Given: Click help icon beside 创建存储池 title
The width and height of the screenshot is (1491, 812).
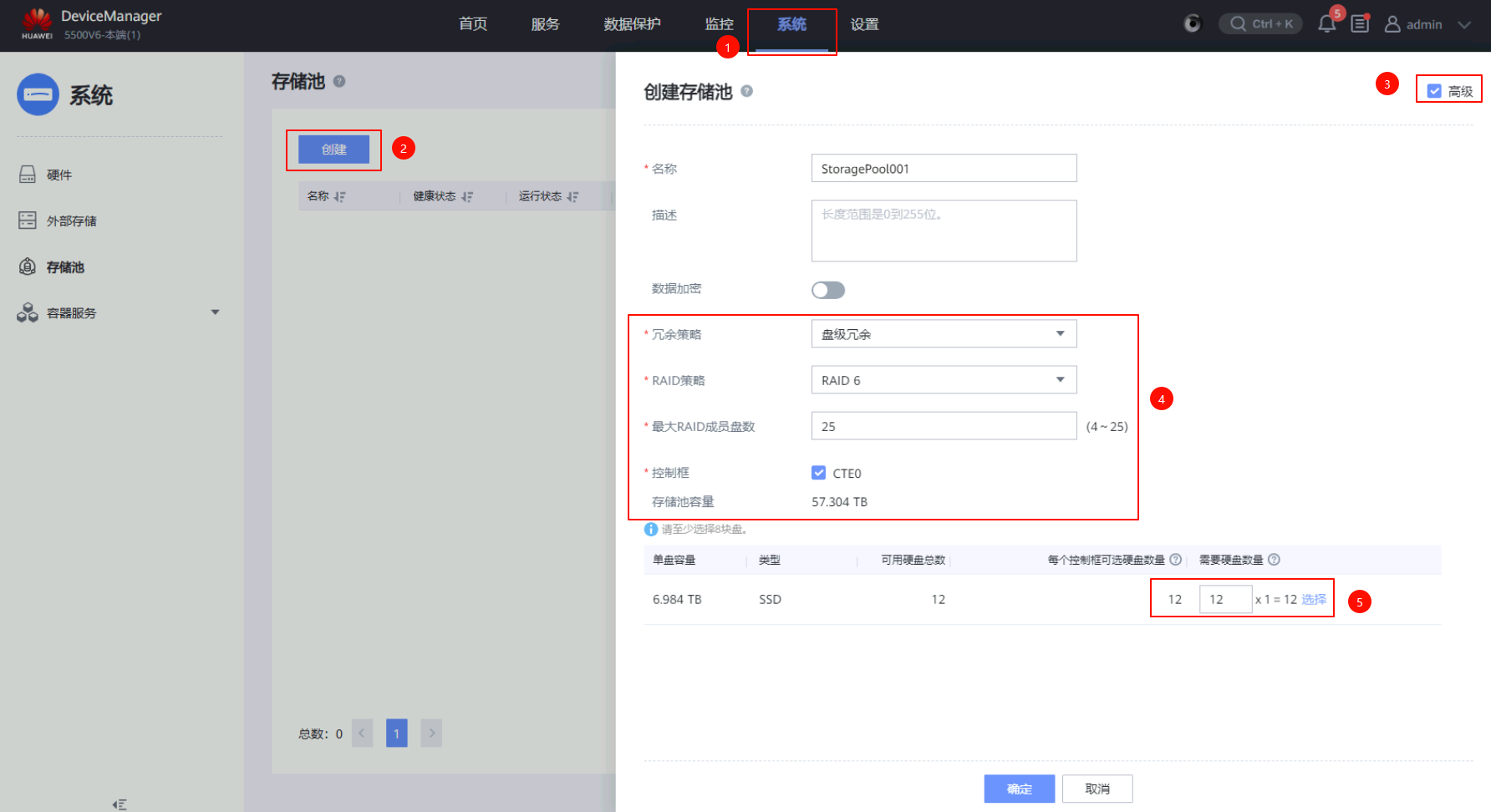Looking at the screenshot, I should tap(746, 91).
